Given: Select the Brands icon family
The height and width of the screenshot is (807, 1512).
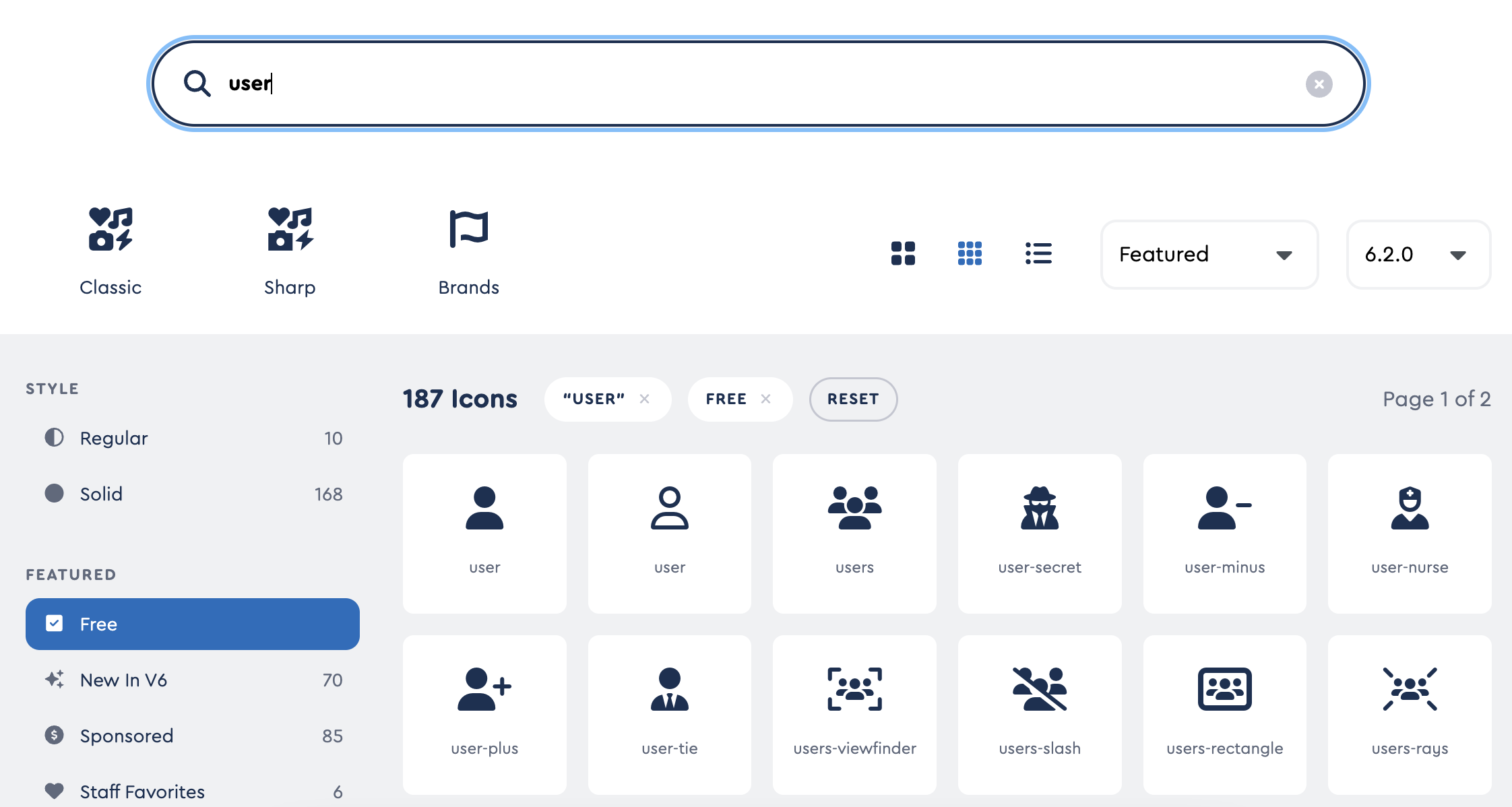Looking at the screenshot, I should click(469, 251).
